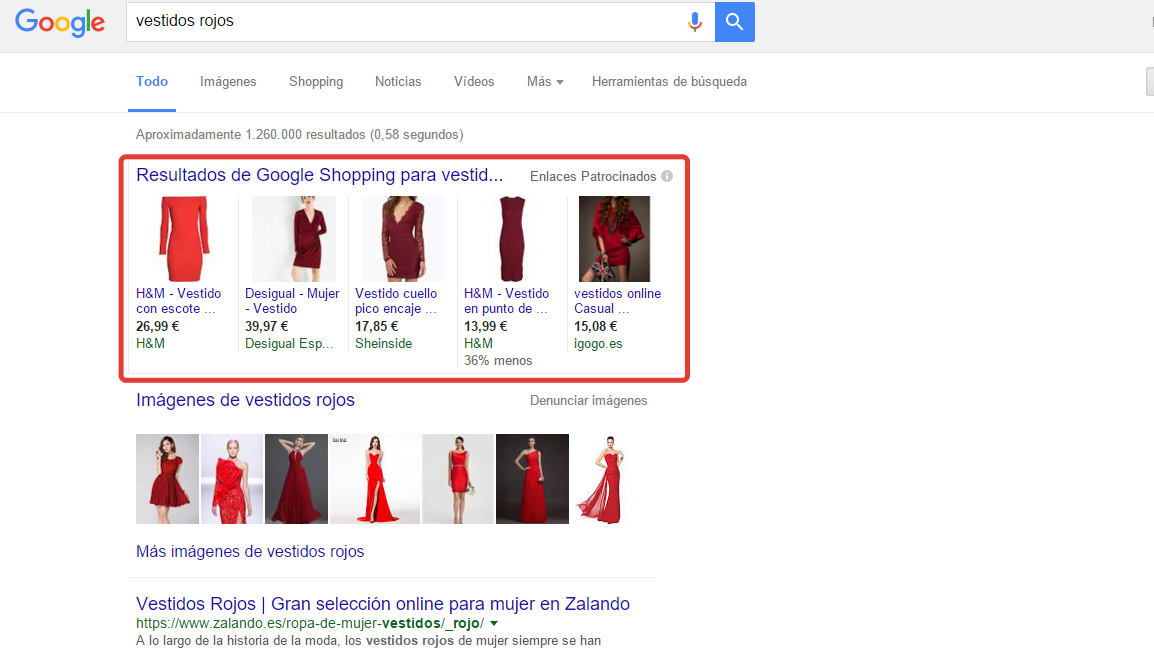The width and height of the screenshot is (1154, 649).
Task: Click the Sheinside lace dress image
Action: (403, 238)
